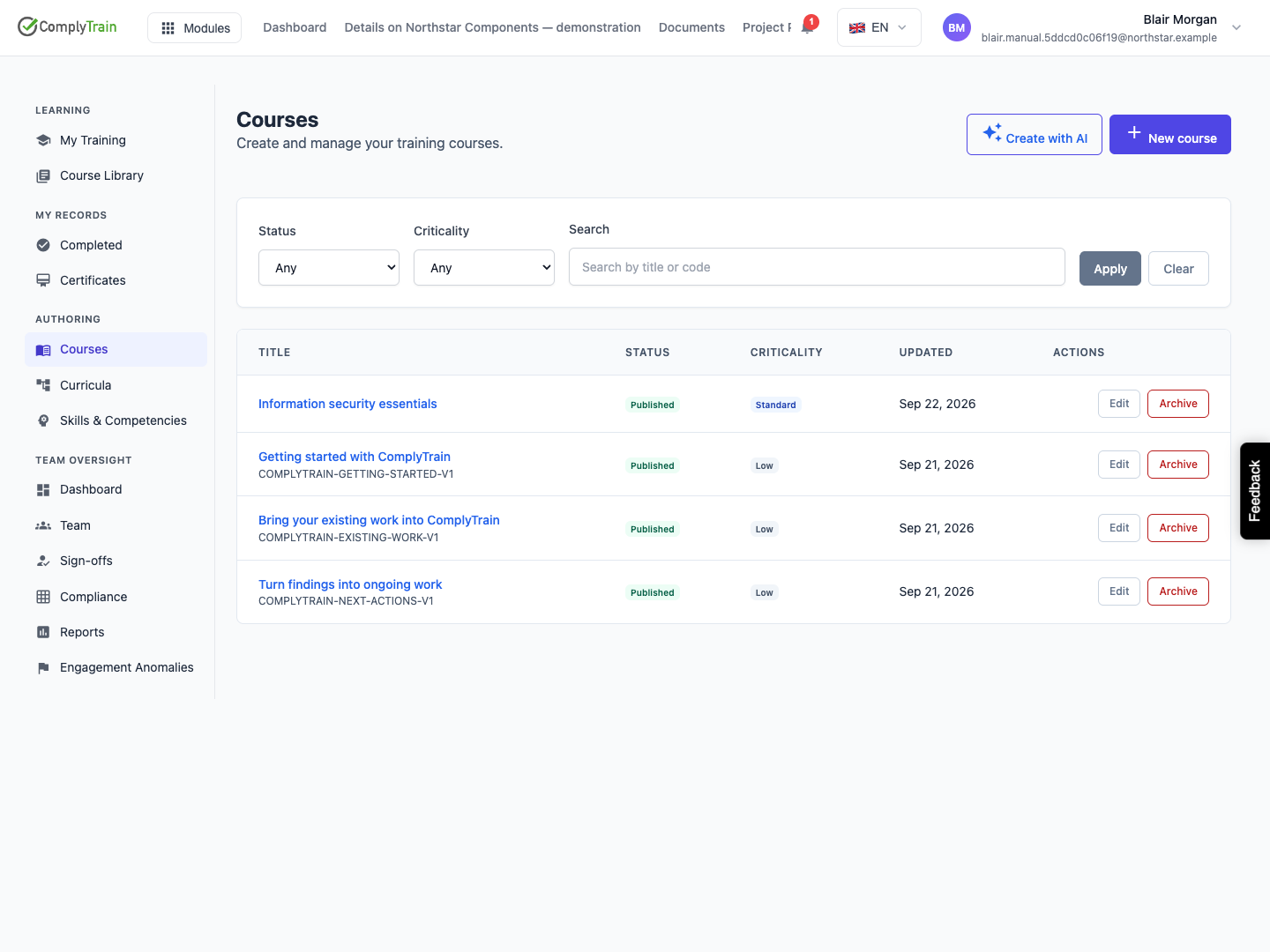Click the team oversight Dashboard icon
This screenshot has height=952, width=1270.
pos(43,489)
